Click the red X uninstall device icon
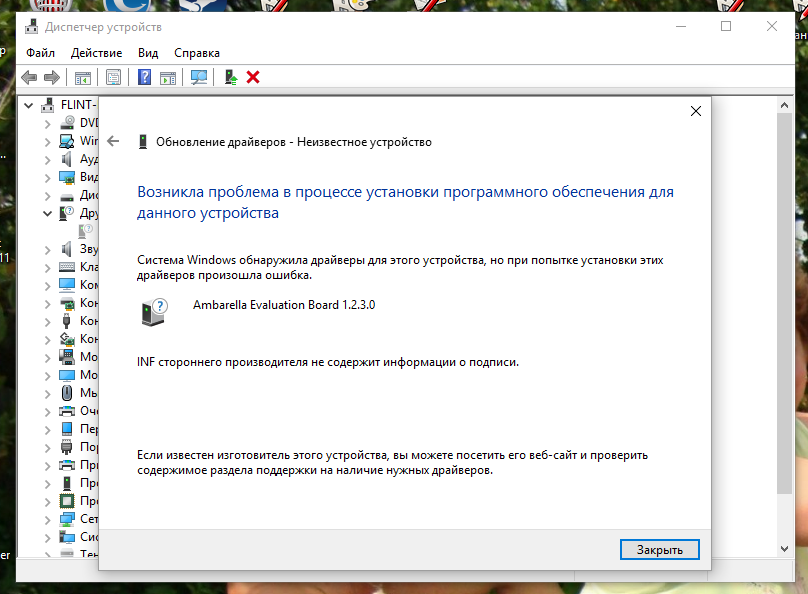 coord(253,77)
